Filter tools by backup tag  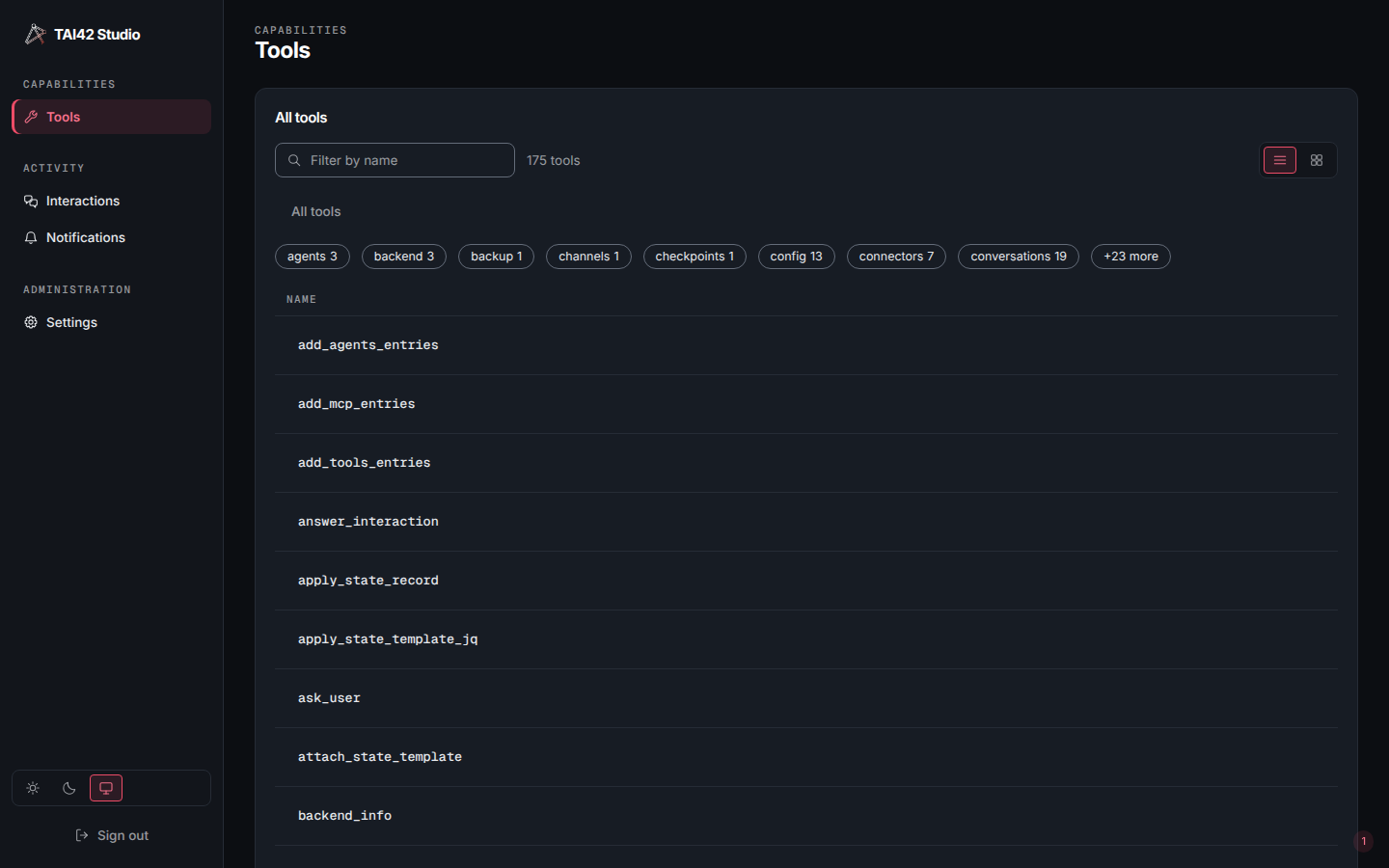497,257
